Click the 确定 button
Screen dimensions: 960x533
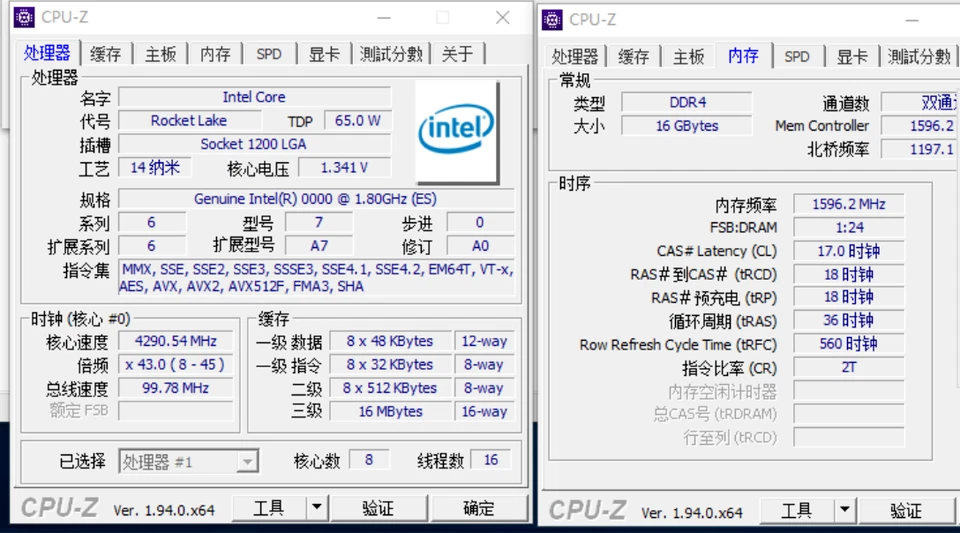coord(479,508)
